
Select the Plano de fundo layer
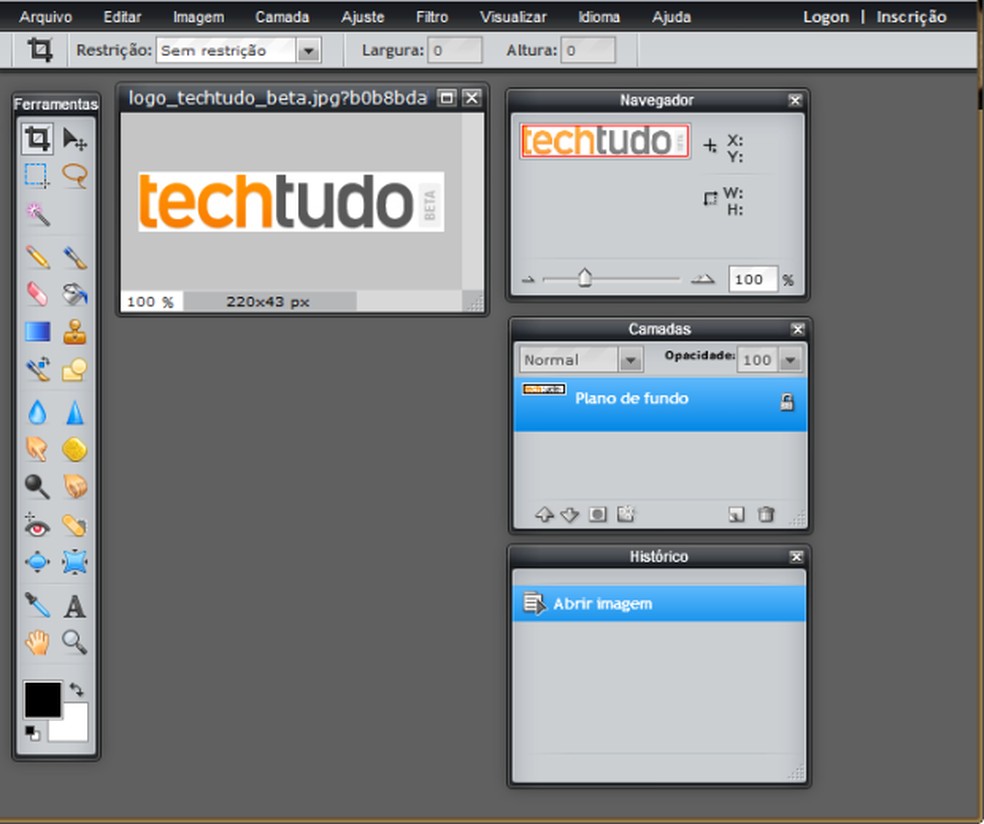pos(660,404)
